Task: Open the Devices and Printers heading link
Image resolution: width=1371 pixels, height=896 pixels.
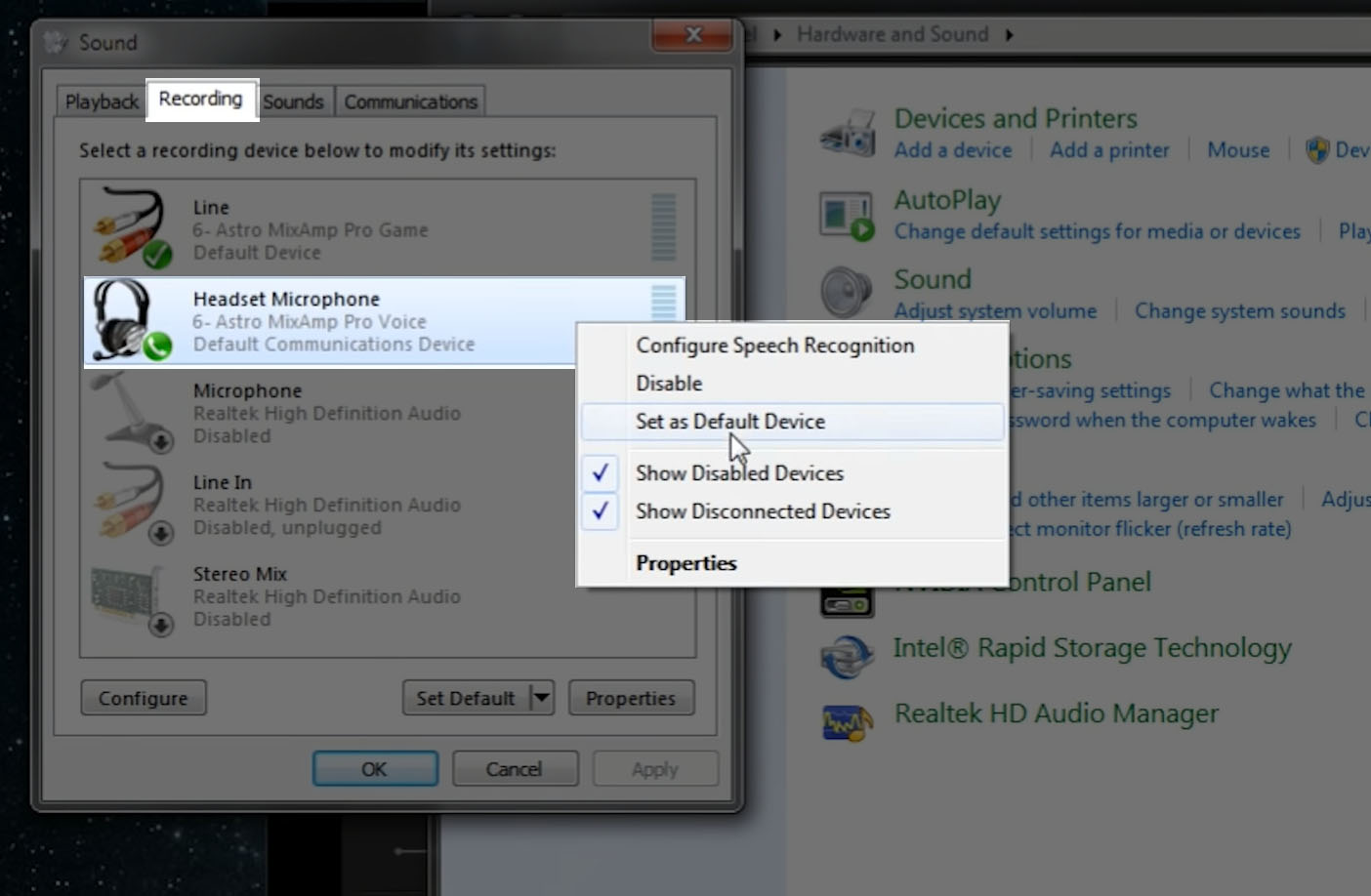Action: 1016,119
